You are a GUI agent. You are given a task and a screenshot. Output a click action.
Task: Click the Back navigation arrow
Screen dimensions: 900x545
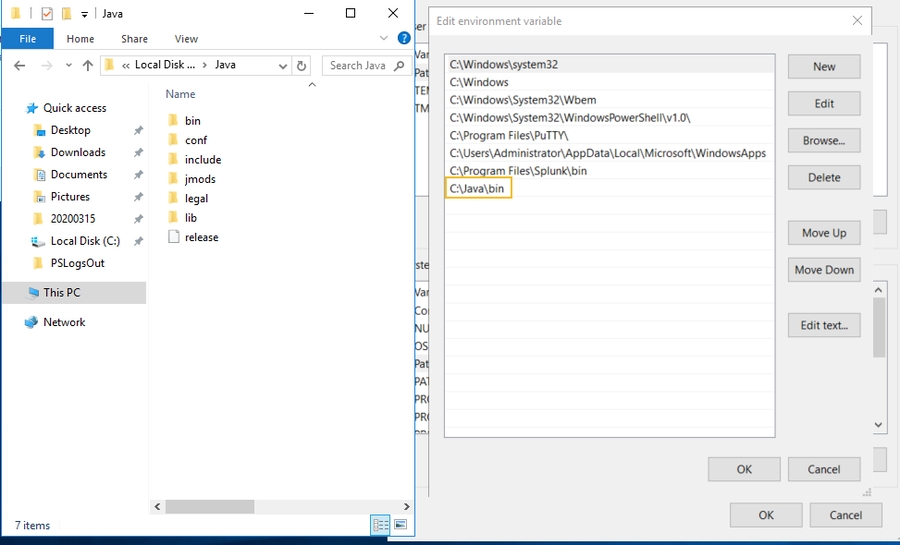click(x=20, y=65)
